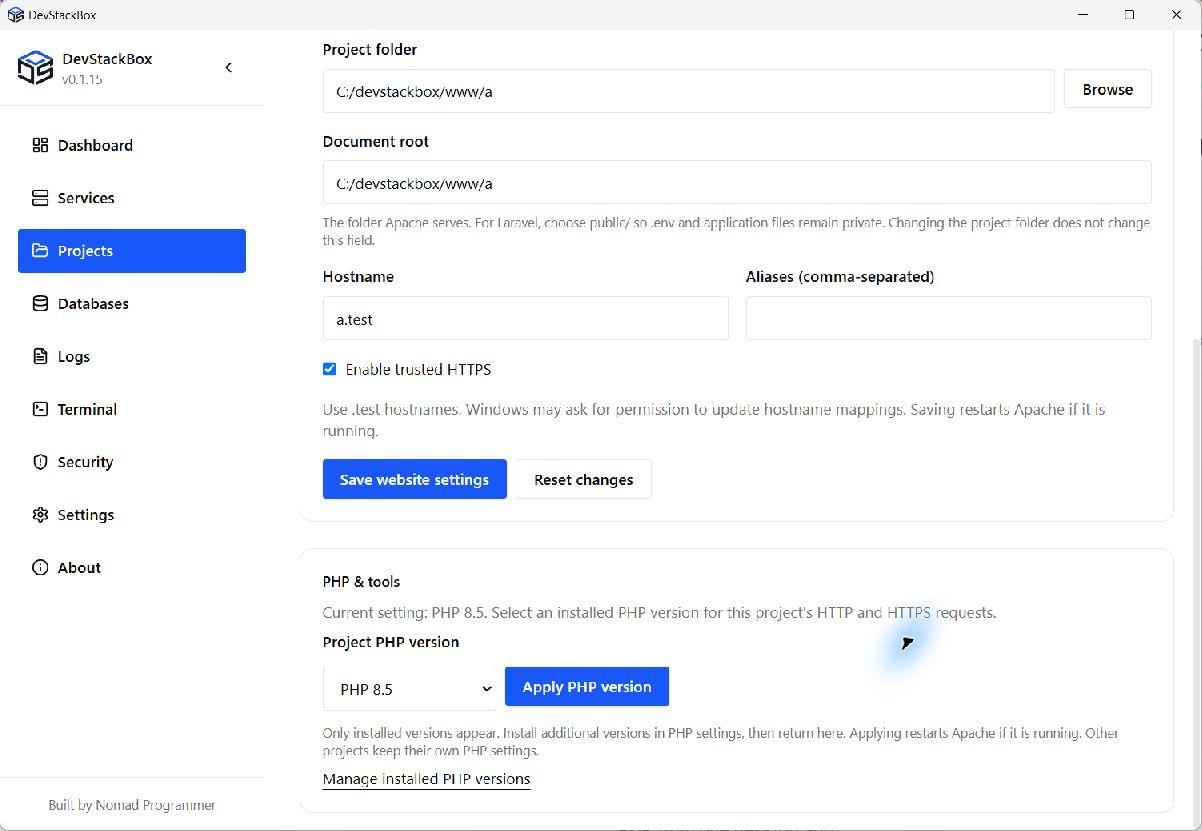Viewport: 1202px width, 831px height.
Task: Click the 'Document root' label
Action: click(x=376, y=142)
